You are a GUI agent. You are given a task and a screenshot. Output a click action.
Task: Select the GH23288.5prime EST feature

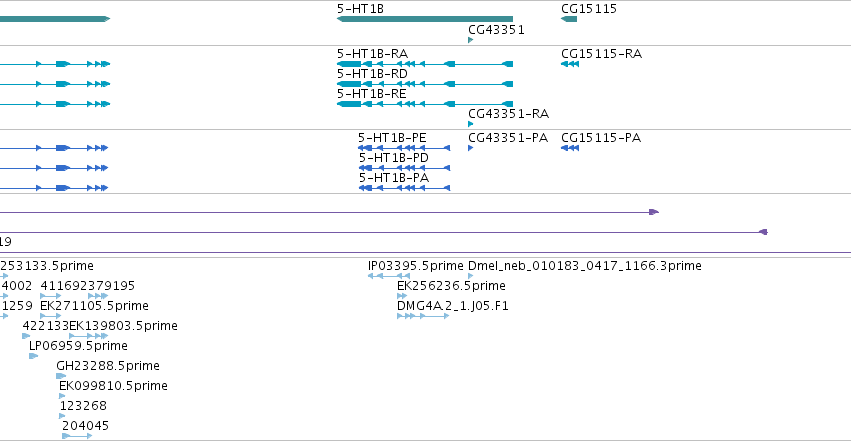point(61,376)
